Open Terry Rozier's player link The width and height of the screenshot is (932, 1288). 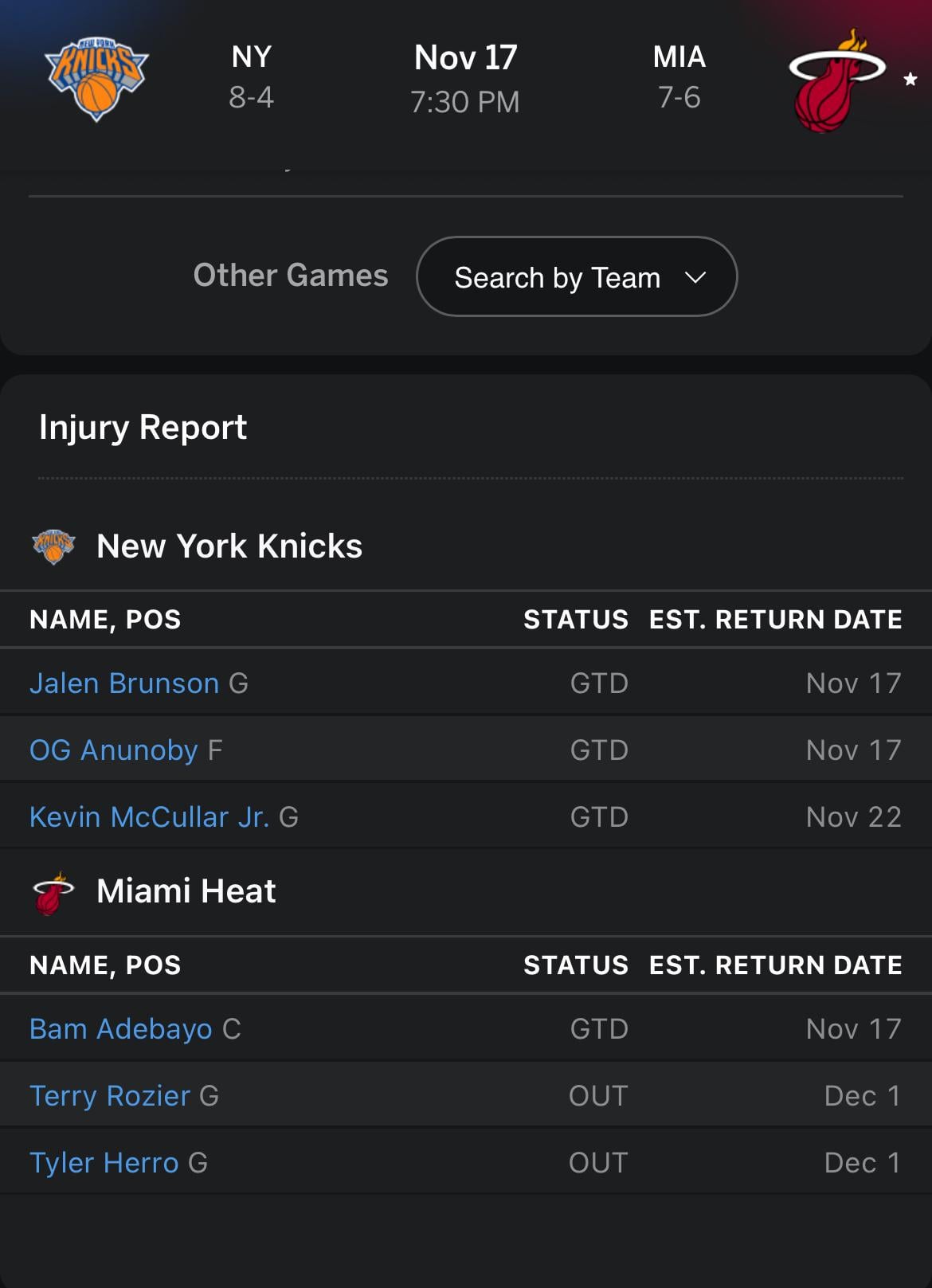pos(110,1096)
